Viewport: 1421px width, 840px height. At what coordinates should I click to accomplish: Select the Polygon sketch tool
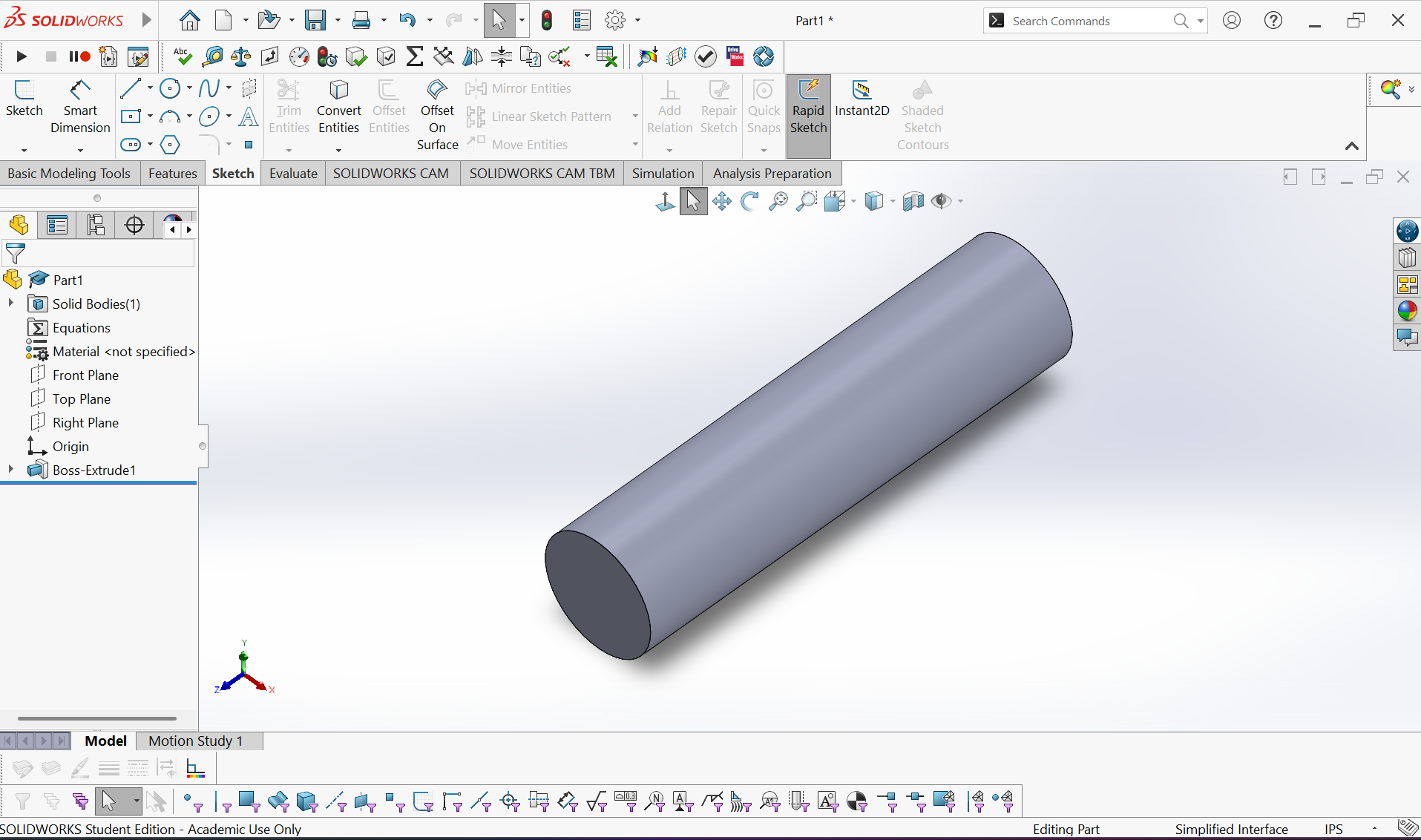[x=170, y=145]
